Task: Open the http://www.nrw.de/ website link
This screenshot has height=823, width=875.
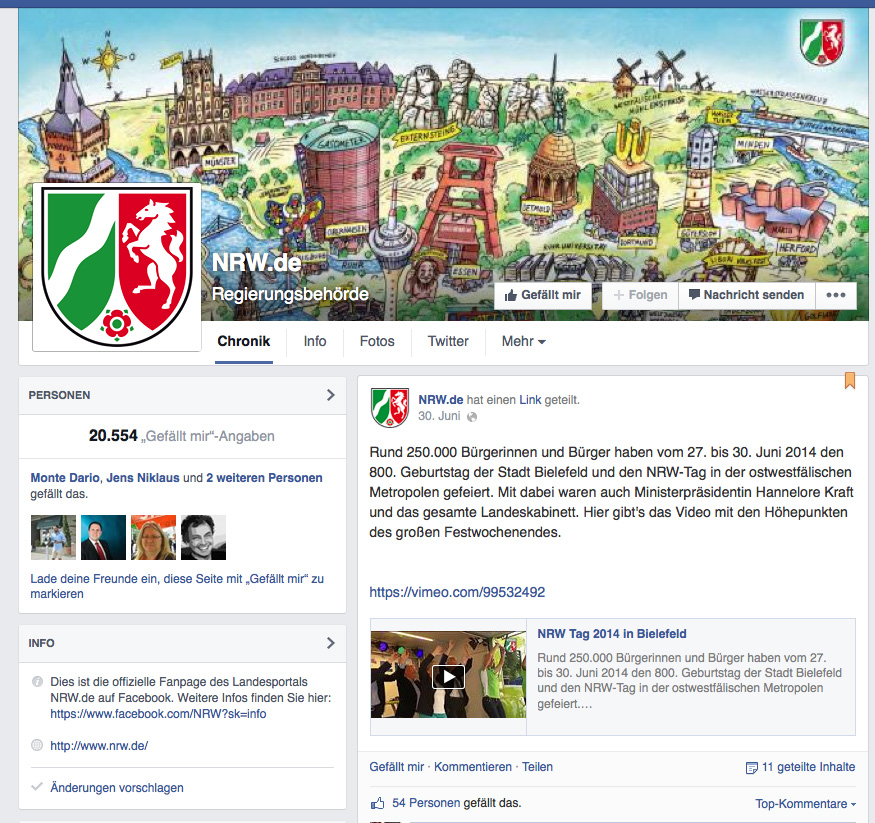Action: click(99, 745)
